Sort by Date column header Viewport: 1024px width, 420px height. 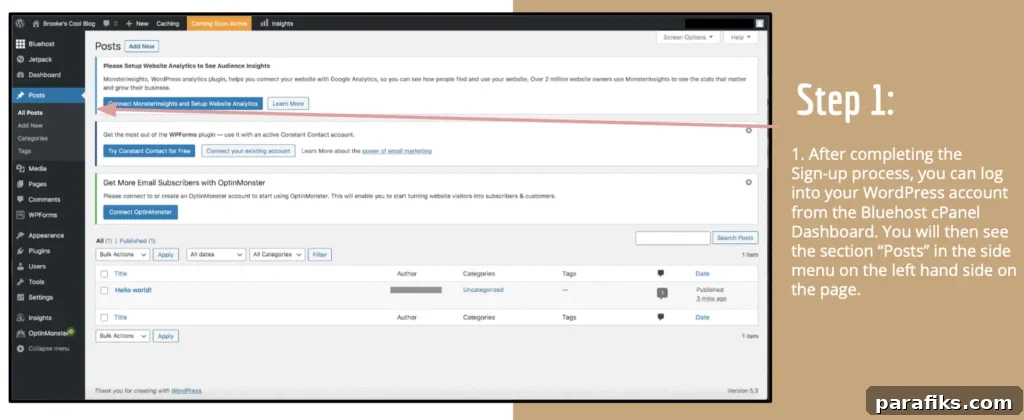pyautogui.click(x=702, y=274)
